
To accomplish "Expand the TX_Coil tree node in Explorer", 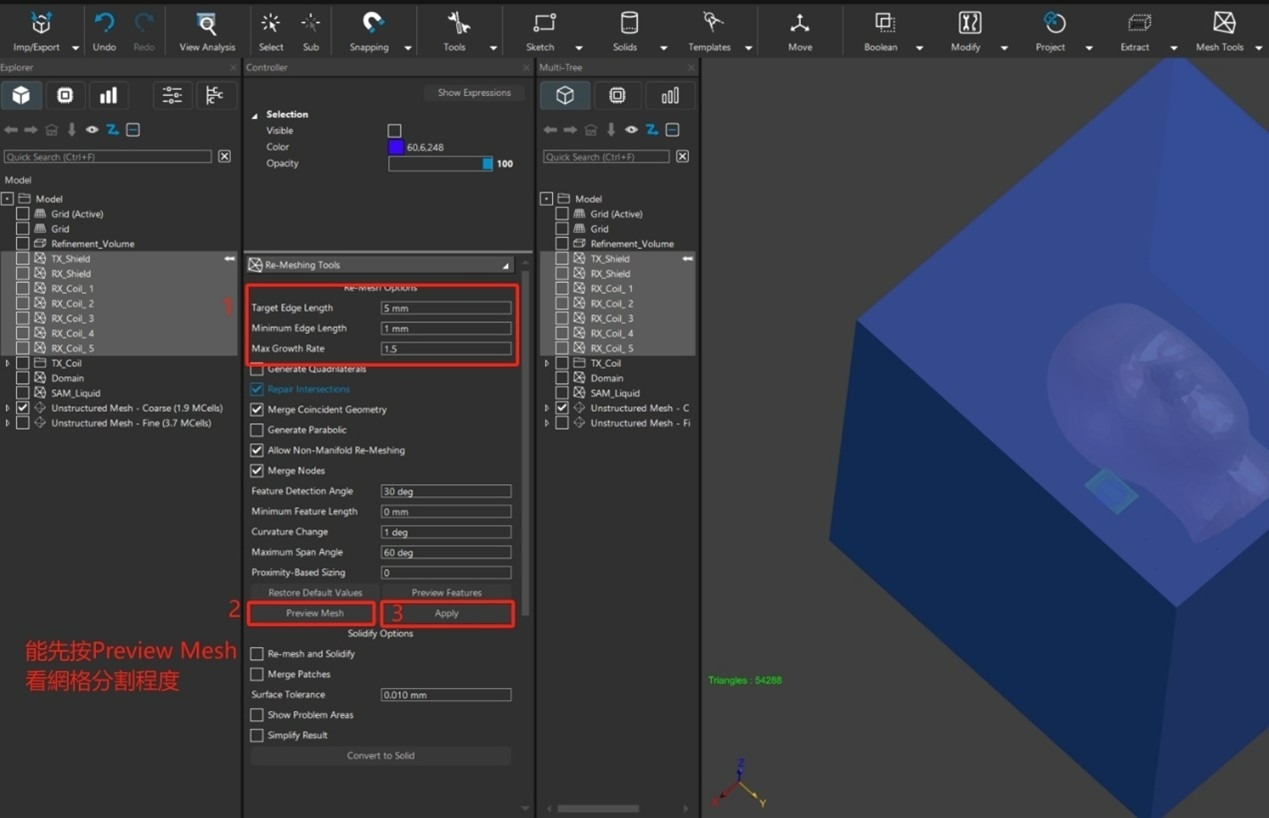I will coord(8,363).
